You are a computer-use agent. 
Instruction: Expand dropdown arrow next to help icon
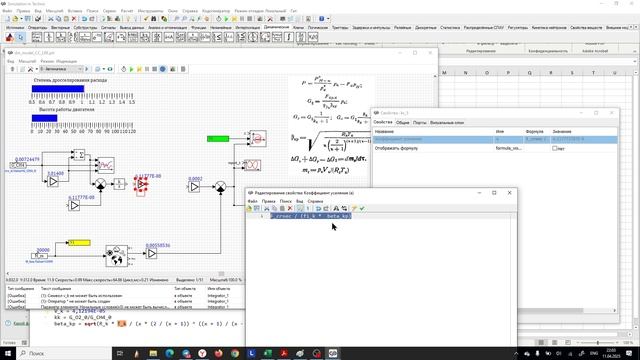(x=328, y=19)
